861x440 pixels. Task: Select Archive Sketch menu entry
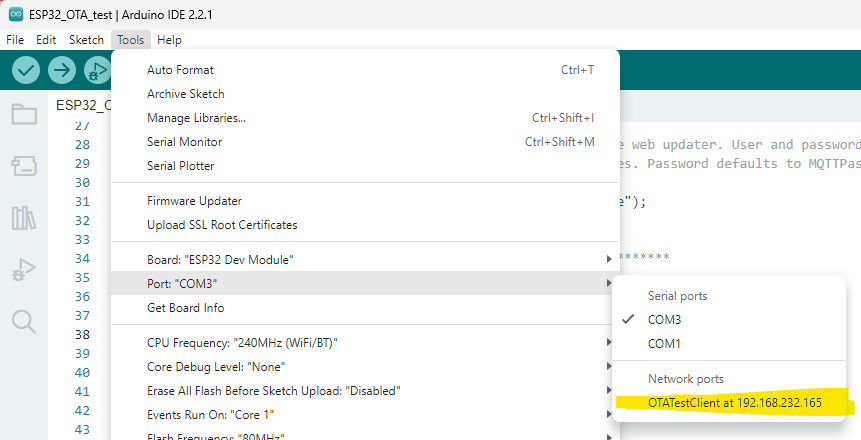[x=365, y=94]
